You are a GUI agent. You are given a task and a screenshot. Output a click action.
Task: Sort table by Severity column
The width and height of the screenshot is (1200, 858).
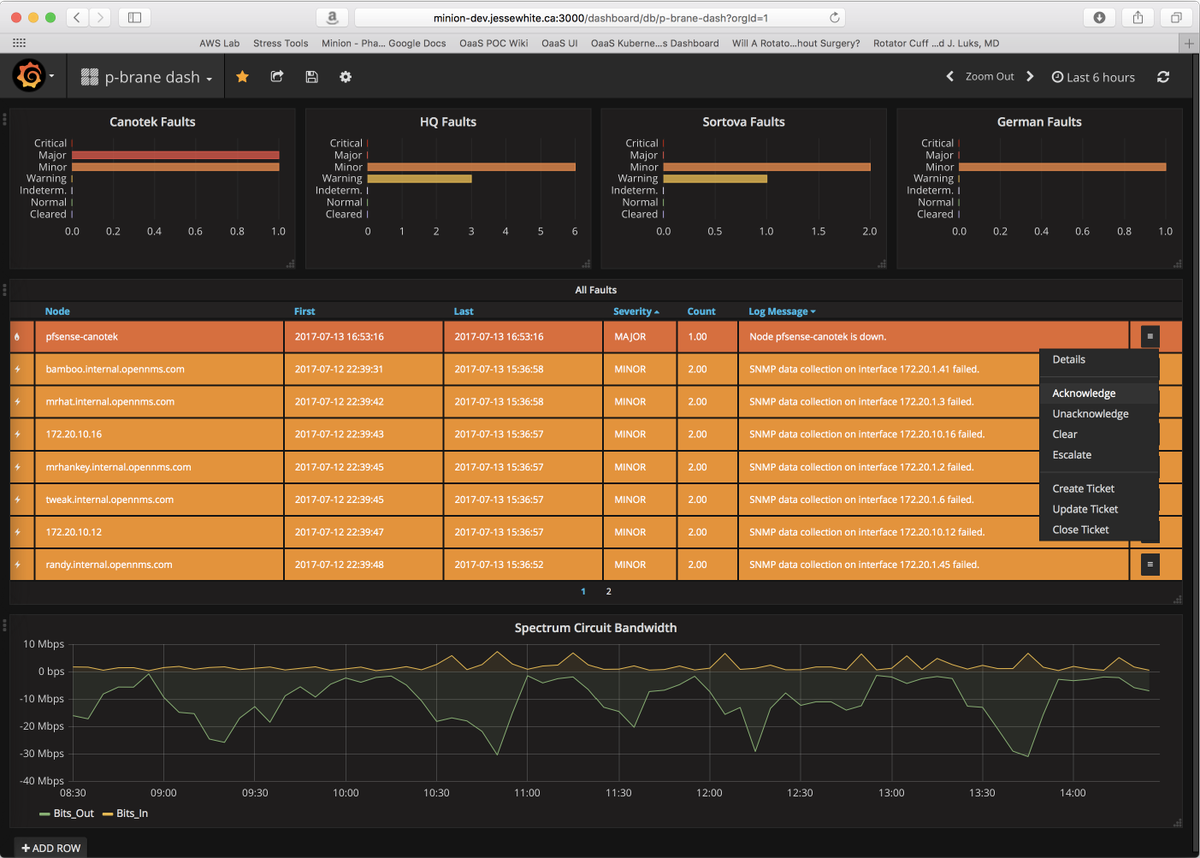tap(636, 312)
